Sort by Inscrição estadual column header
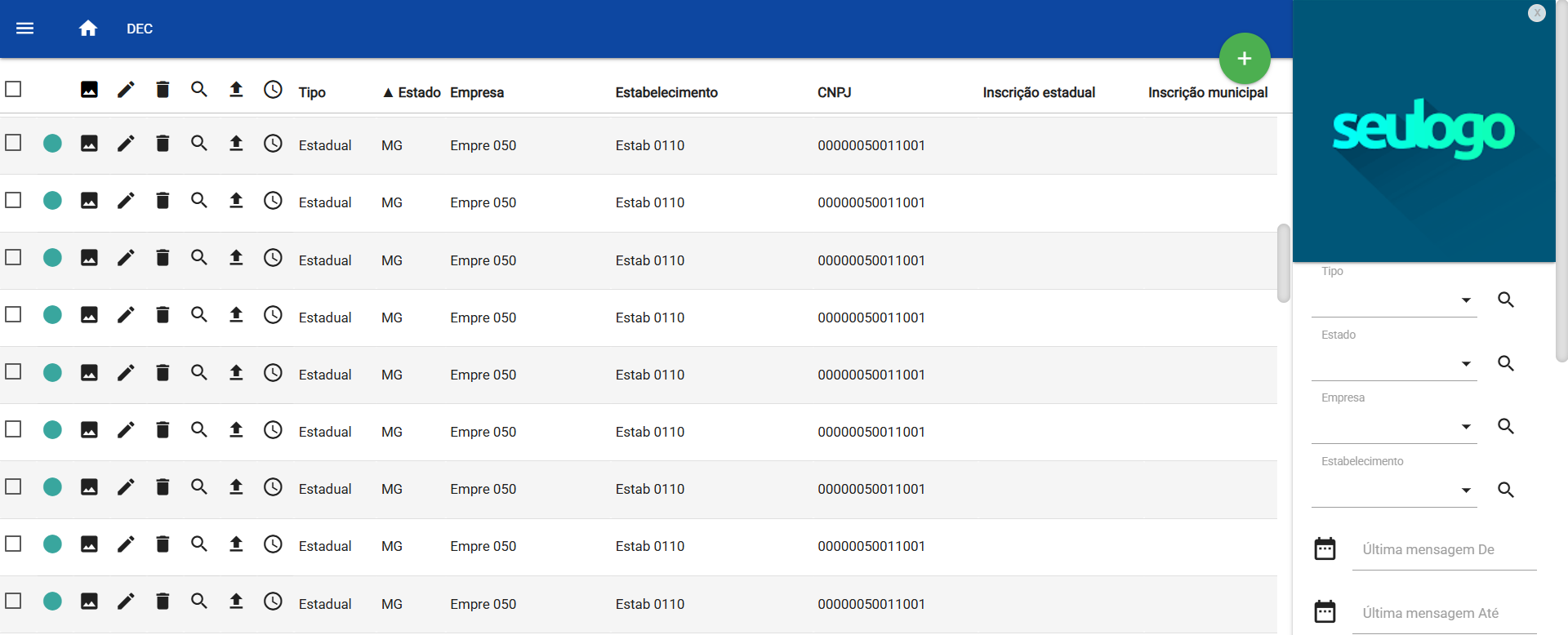The height and width of the screenshot is (635, 1568). pyautogui.click(x=1039, y=92)
